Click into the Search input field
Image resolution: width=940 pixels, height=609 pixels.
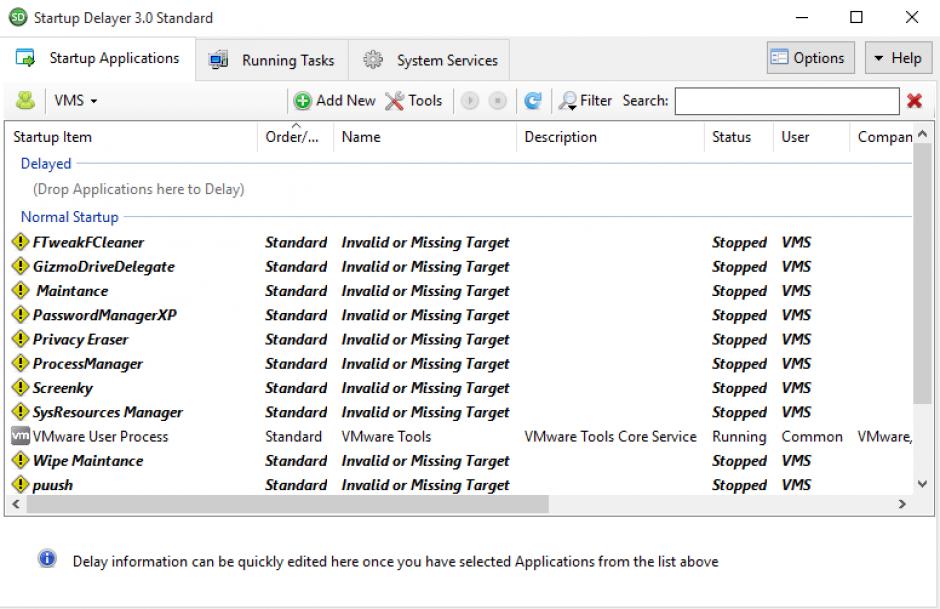click(x=787, y=101)
